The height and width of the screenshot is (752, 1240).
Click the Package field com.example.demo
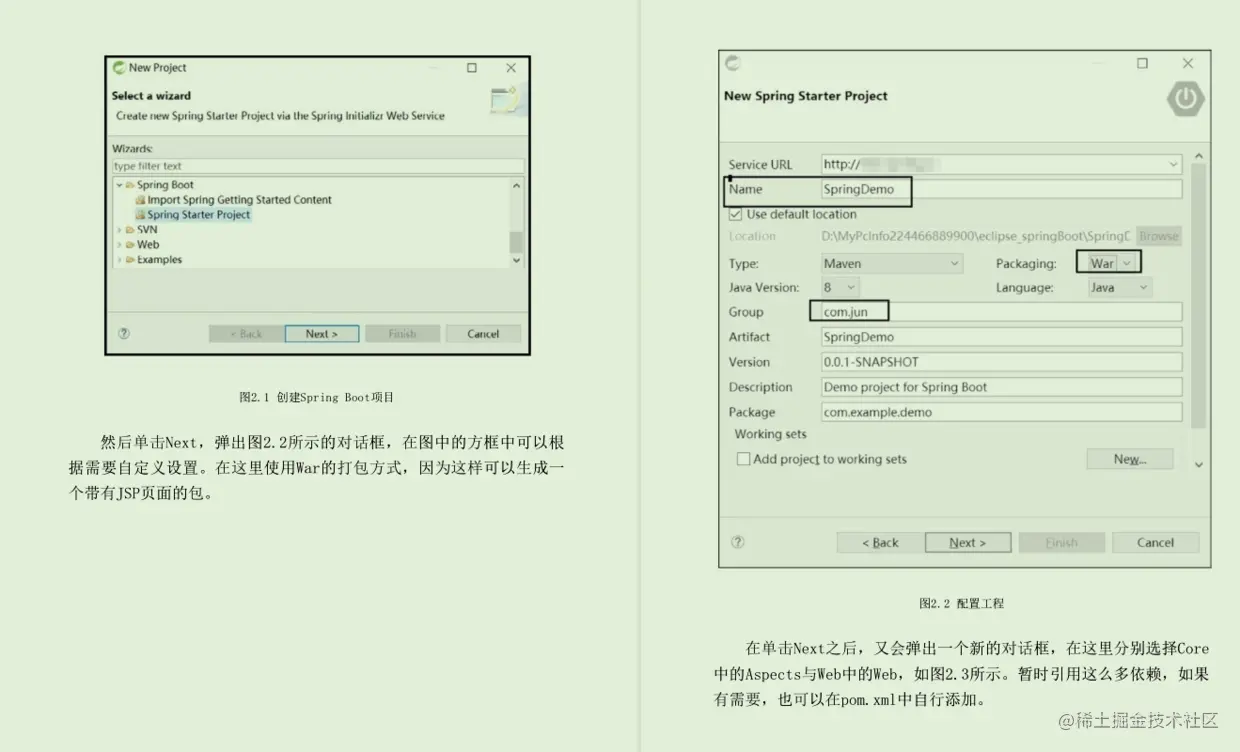tap(1001, 412)
